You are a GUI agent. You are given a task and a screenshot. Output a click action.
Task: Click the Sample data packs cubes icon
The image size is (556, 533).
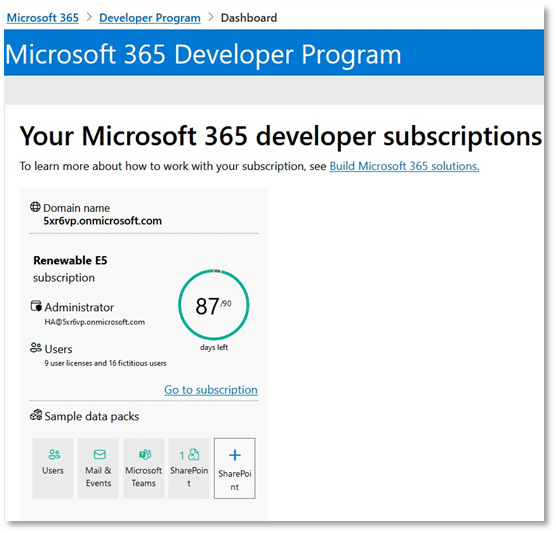pos(36,415)
